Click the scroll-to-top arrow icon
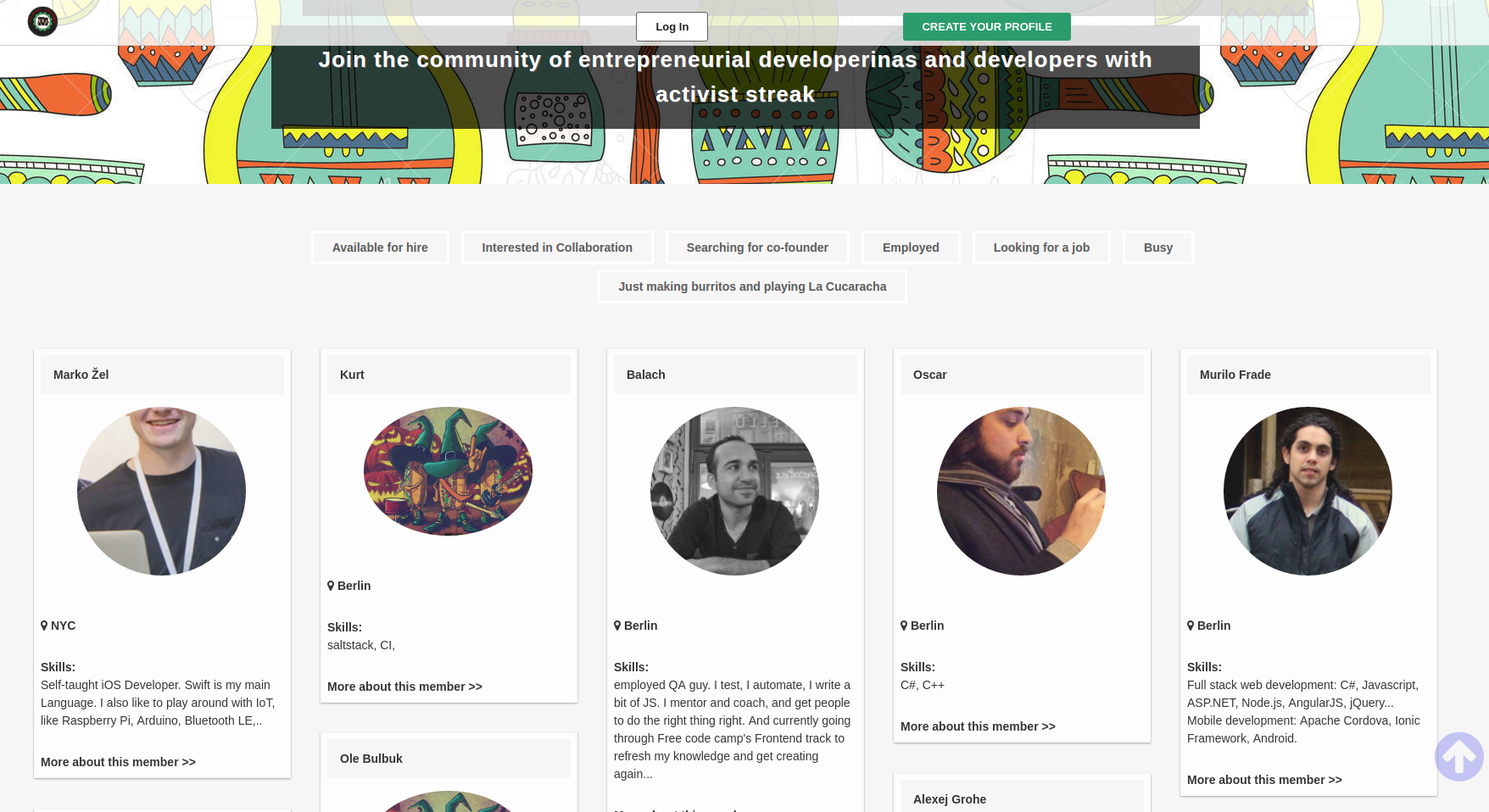This screenshot has width=1489, height=812. [1458, 756]
